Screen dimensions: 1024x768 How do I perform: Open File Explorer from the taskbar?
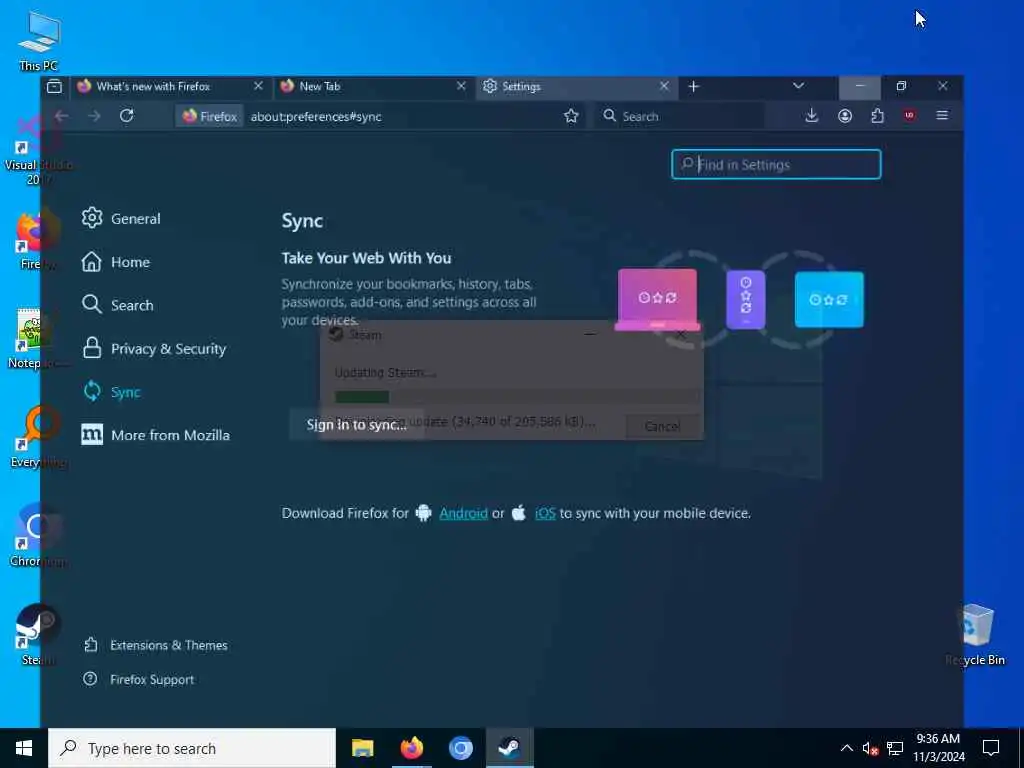coord(362,748)
